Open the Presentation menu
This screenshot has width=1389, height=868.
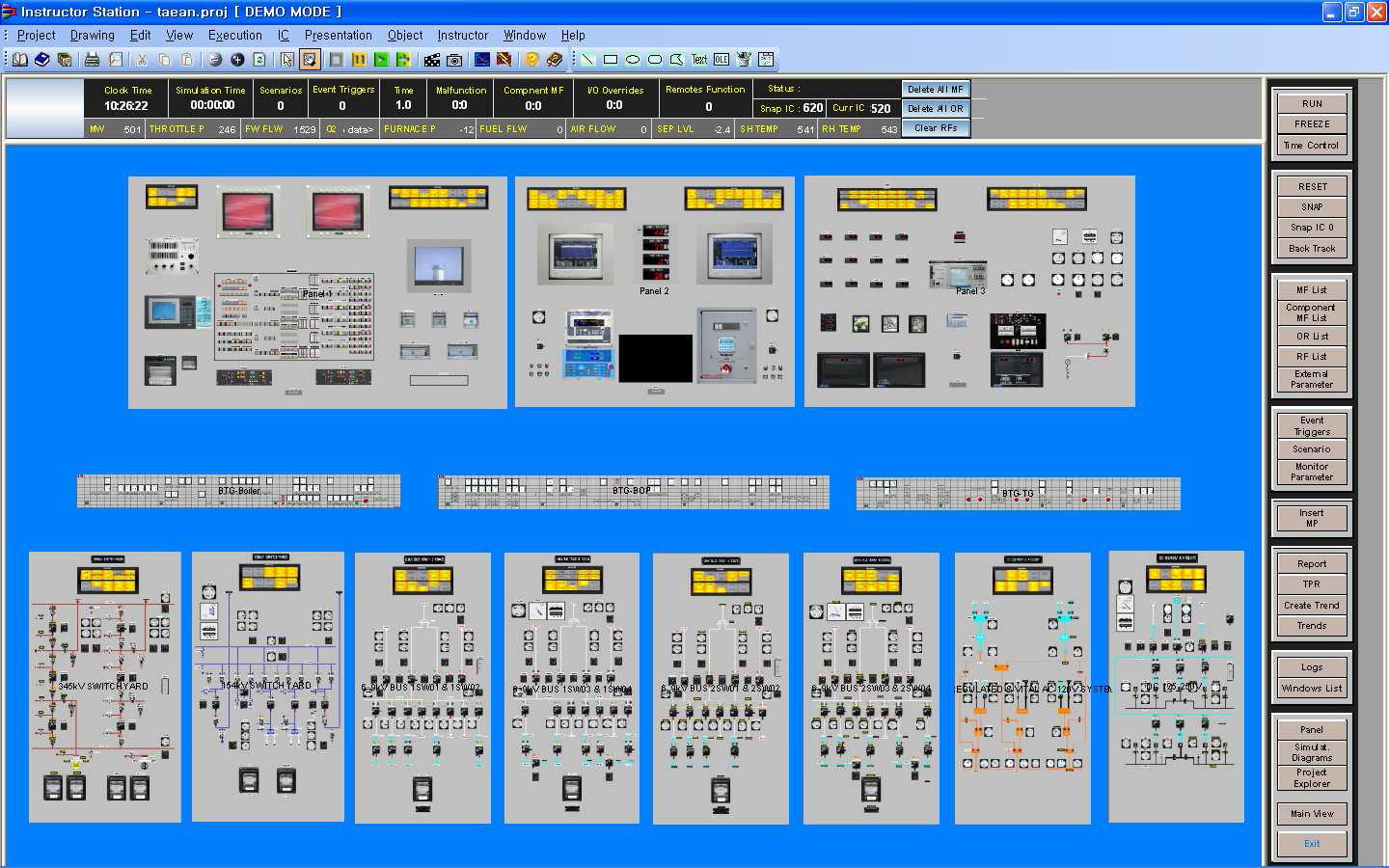(x=339, y=35)
